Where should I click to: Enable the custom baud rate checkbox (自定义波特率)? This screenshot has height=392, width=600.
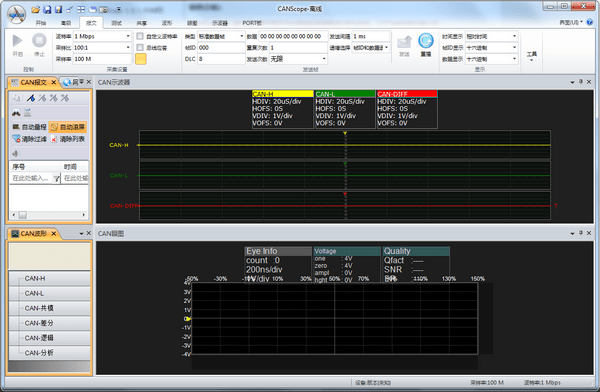140,36
